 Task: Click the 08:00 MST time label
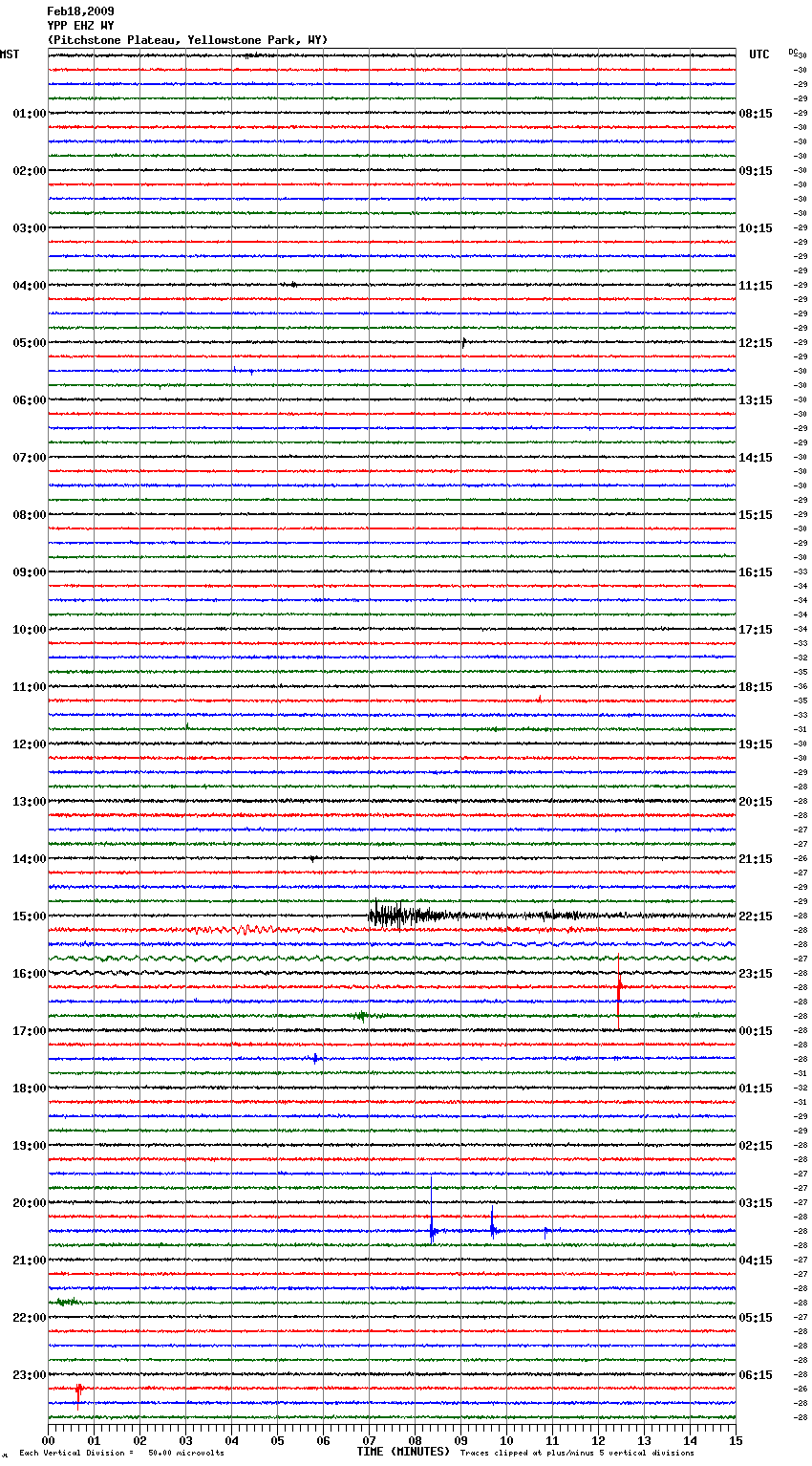pos(29,515)
